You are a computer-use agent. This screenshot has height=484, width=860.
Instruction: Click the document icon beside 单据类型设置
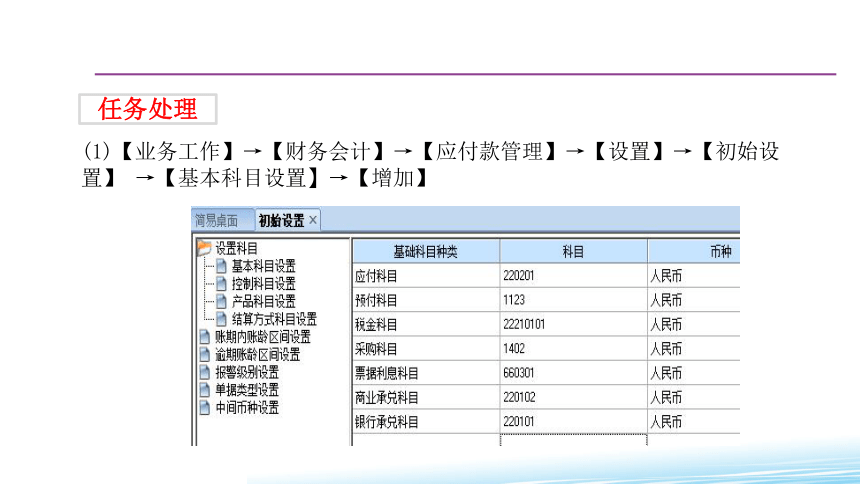(x=205, y=390)
